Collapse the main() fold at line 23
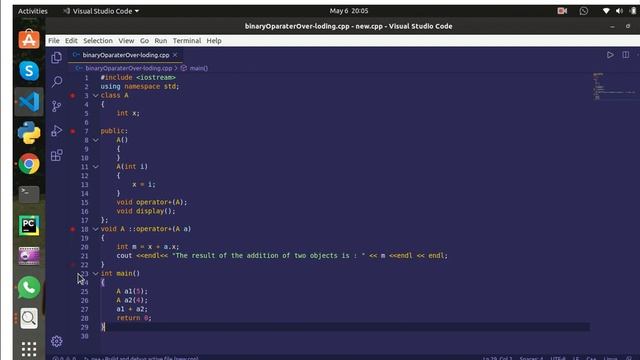Viewport: 640px width, 360px height. 96,273
